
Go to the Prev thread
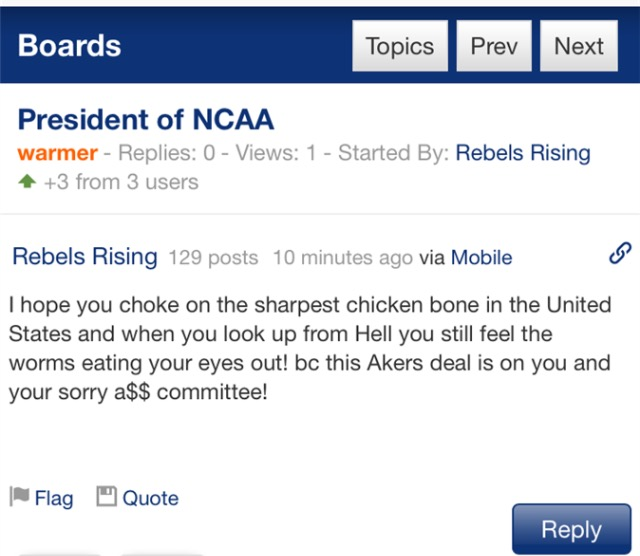(494, 46)
